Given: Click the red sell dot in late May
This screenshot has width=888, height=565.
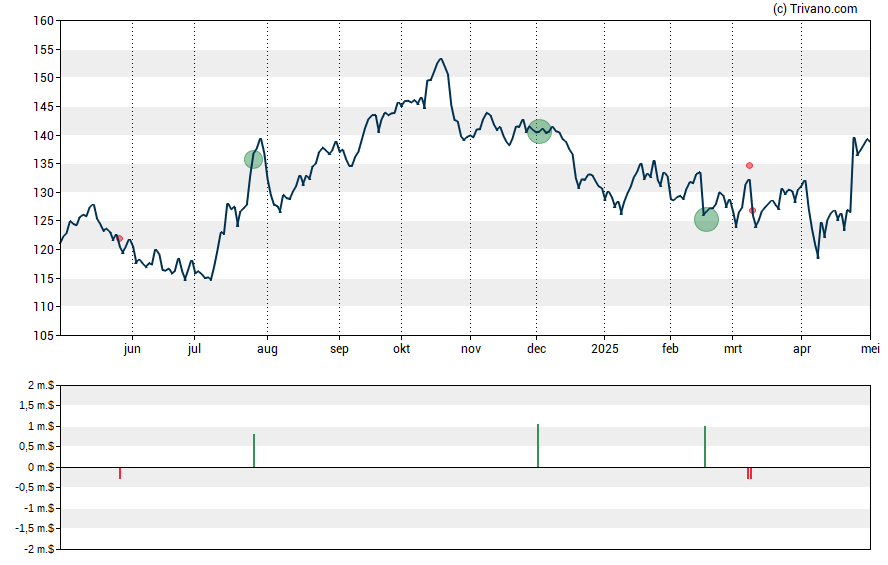Looking at the screenshot, I should tap(119, 238).
